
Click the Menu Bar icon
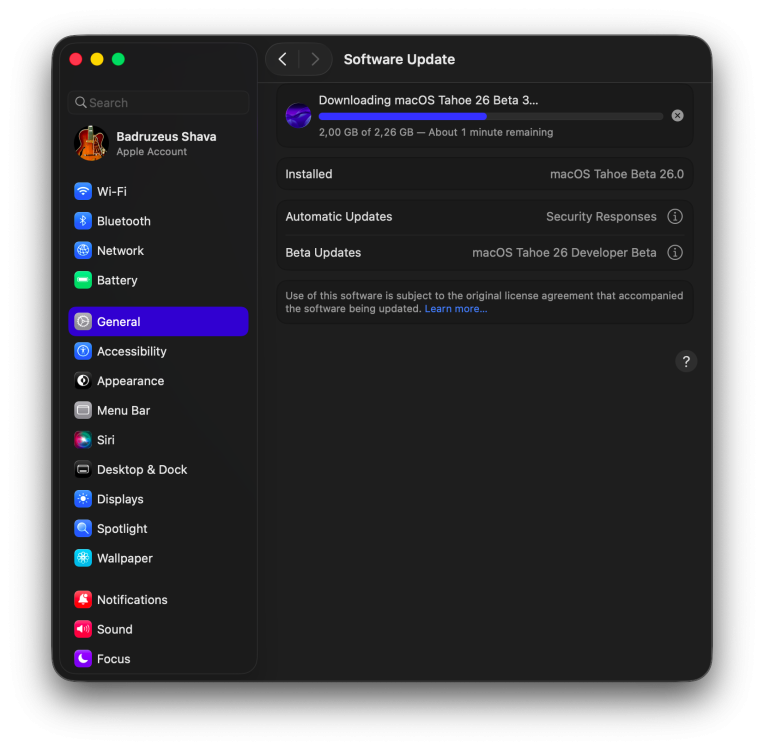click(83, 410)
